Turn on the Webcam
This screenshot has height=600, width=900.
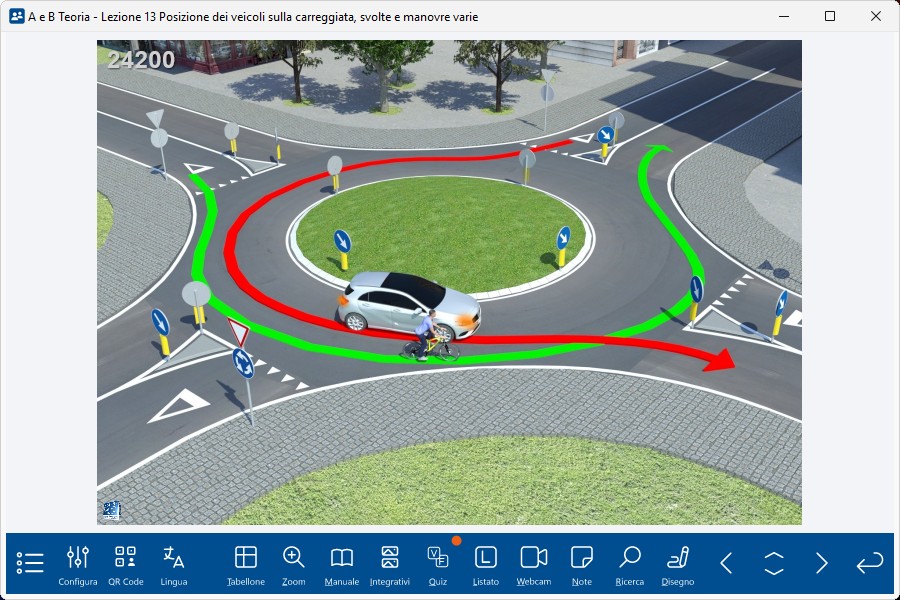(534, 564)
